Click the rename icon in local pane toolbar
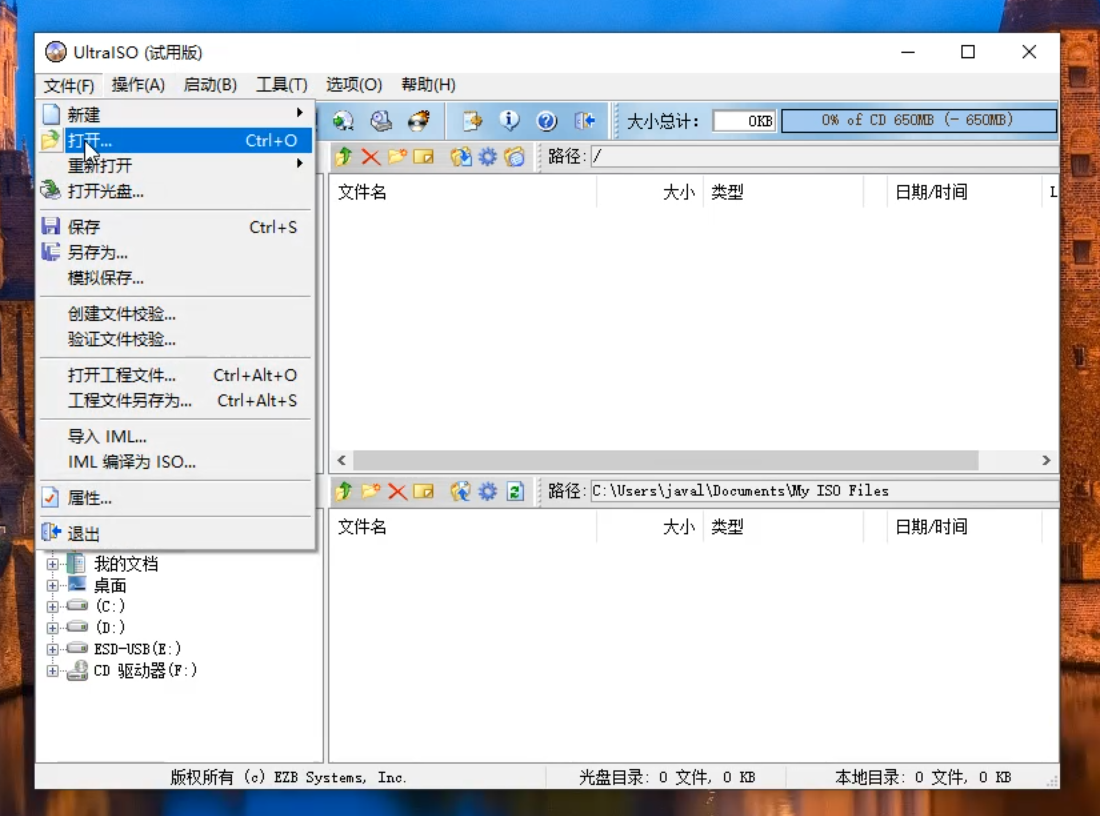This screenshot has height=816, width=1100. pyautogui.click(x=424, y=491)
